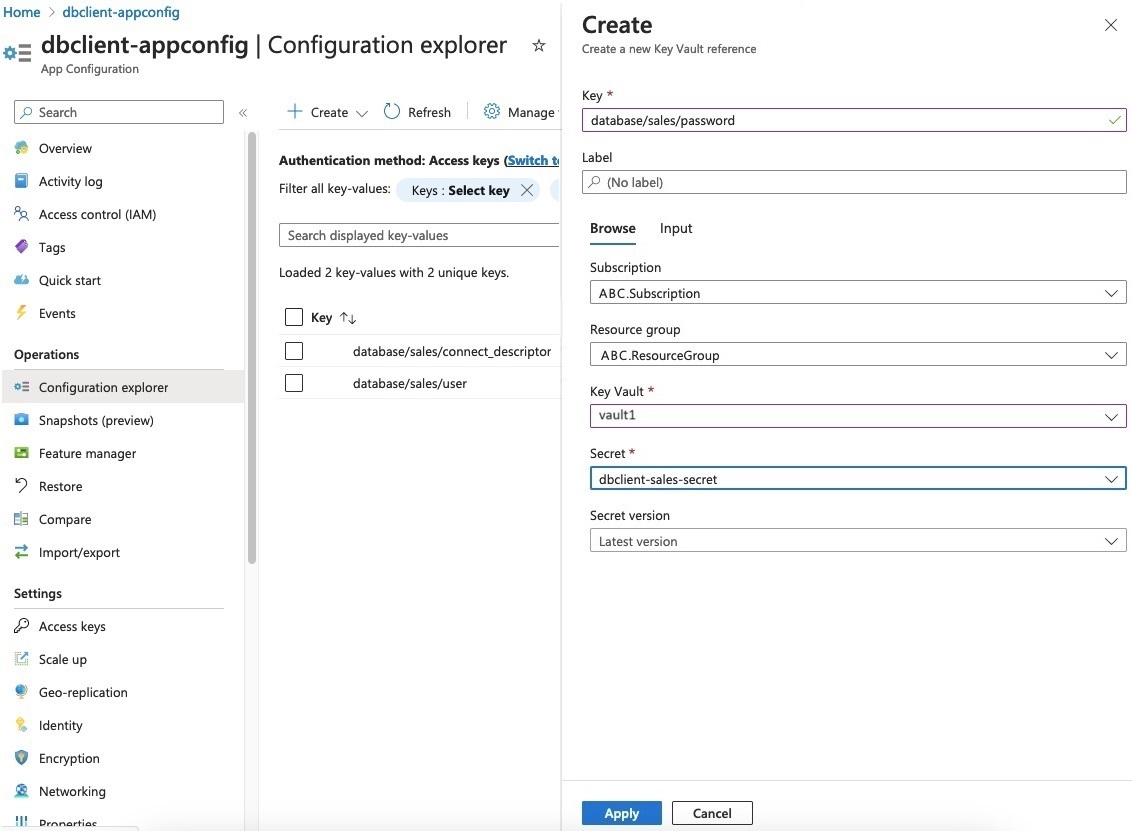Click the Networking icon in sidebar
The height and width of the screenshot is (831, 1132).
tap(22, 791)
